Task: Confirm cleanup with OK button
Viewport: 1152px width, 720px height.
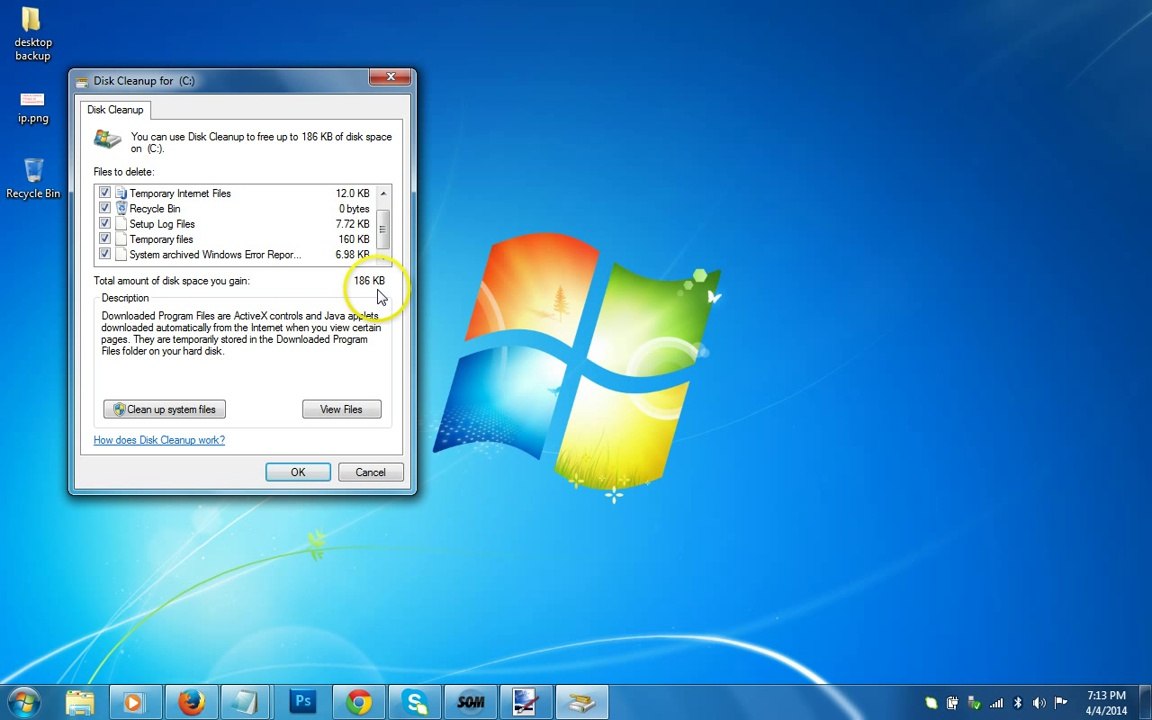Action: (x=298, y=472)
